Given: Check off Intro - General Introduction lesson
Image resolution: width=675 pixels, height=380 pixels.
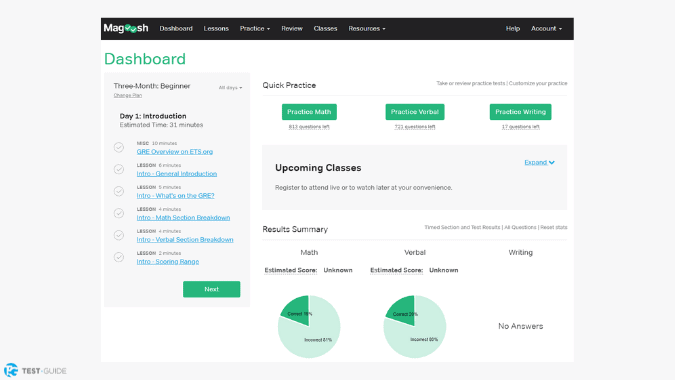Looking at the screenshot, I should [x=119, y=169].
